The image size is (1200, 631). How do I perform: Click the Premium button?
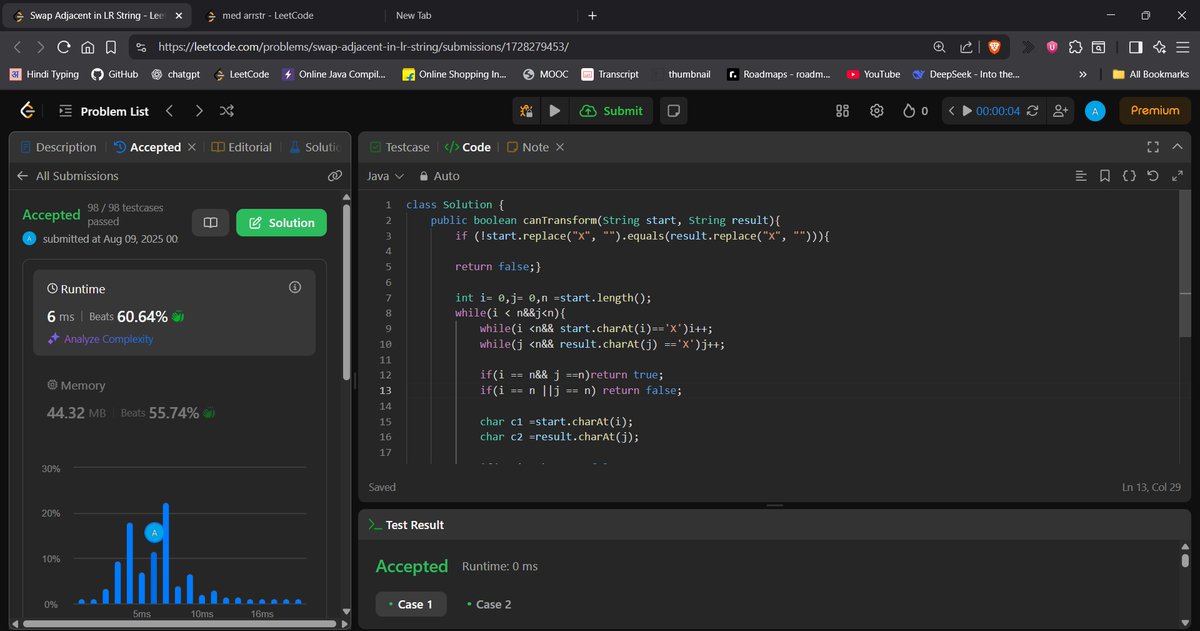(1155, 111)
